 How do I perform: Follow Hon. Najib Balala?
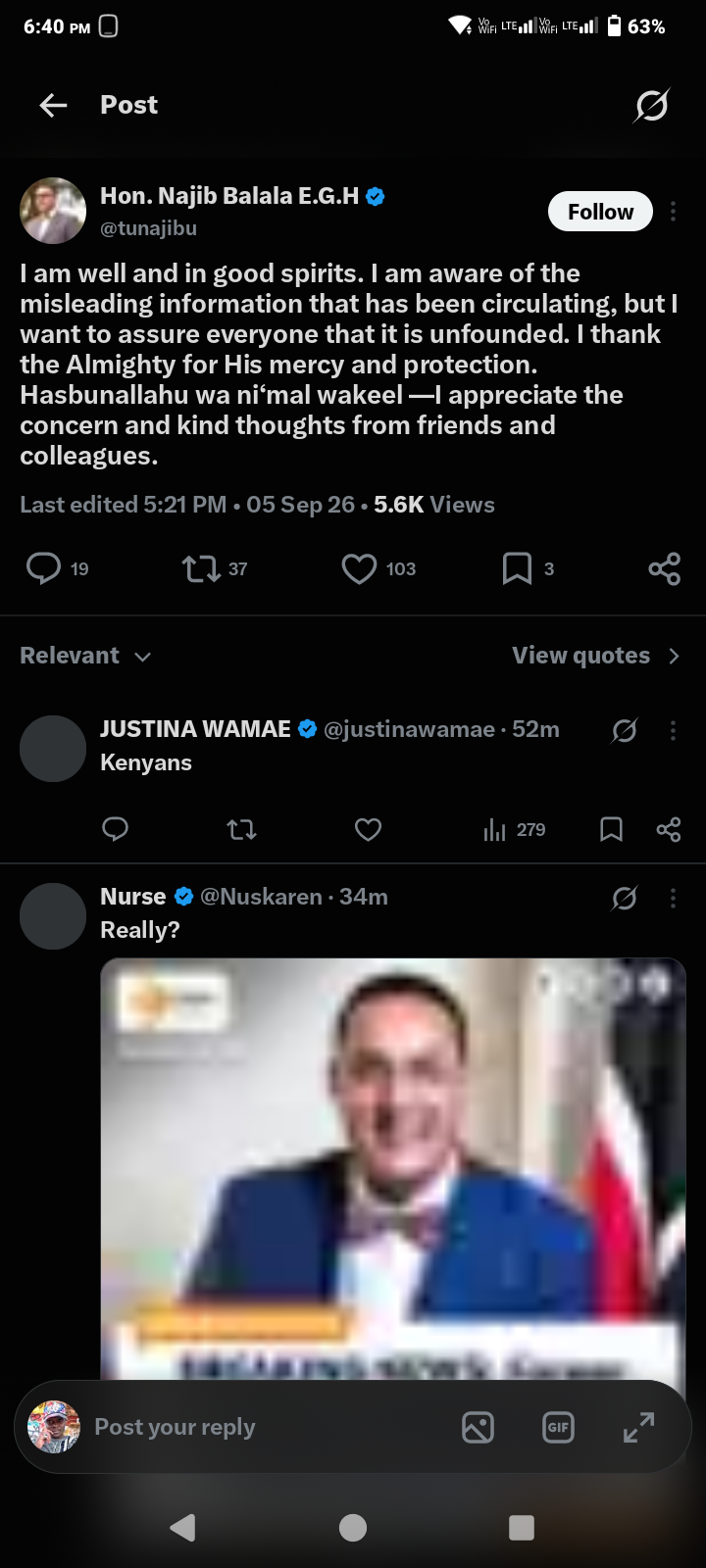[x=600, y=212]
